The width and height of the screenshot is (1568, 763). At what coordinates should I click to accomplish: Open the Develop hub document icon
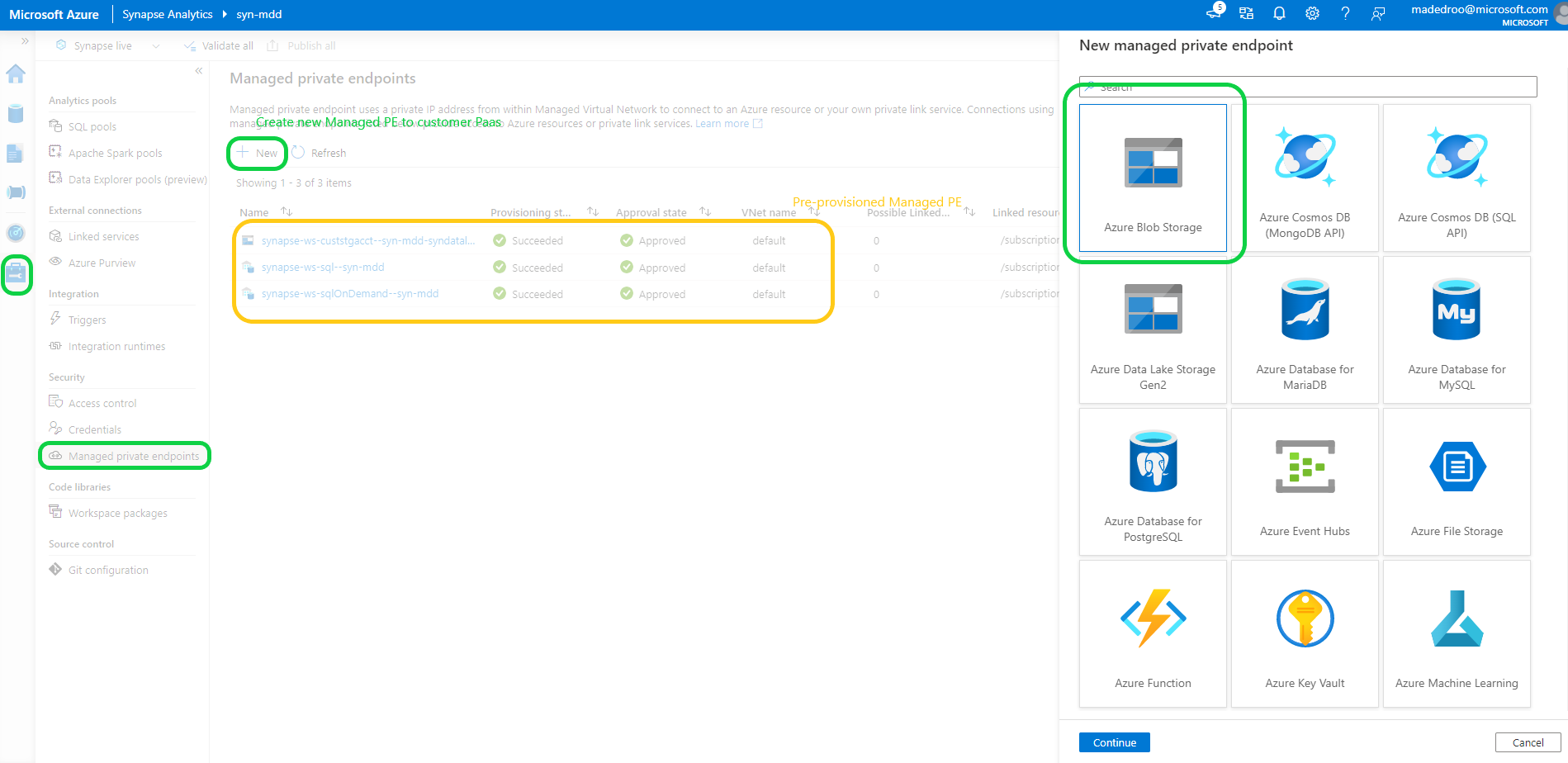[x=16, y=153]
